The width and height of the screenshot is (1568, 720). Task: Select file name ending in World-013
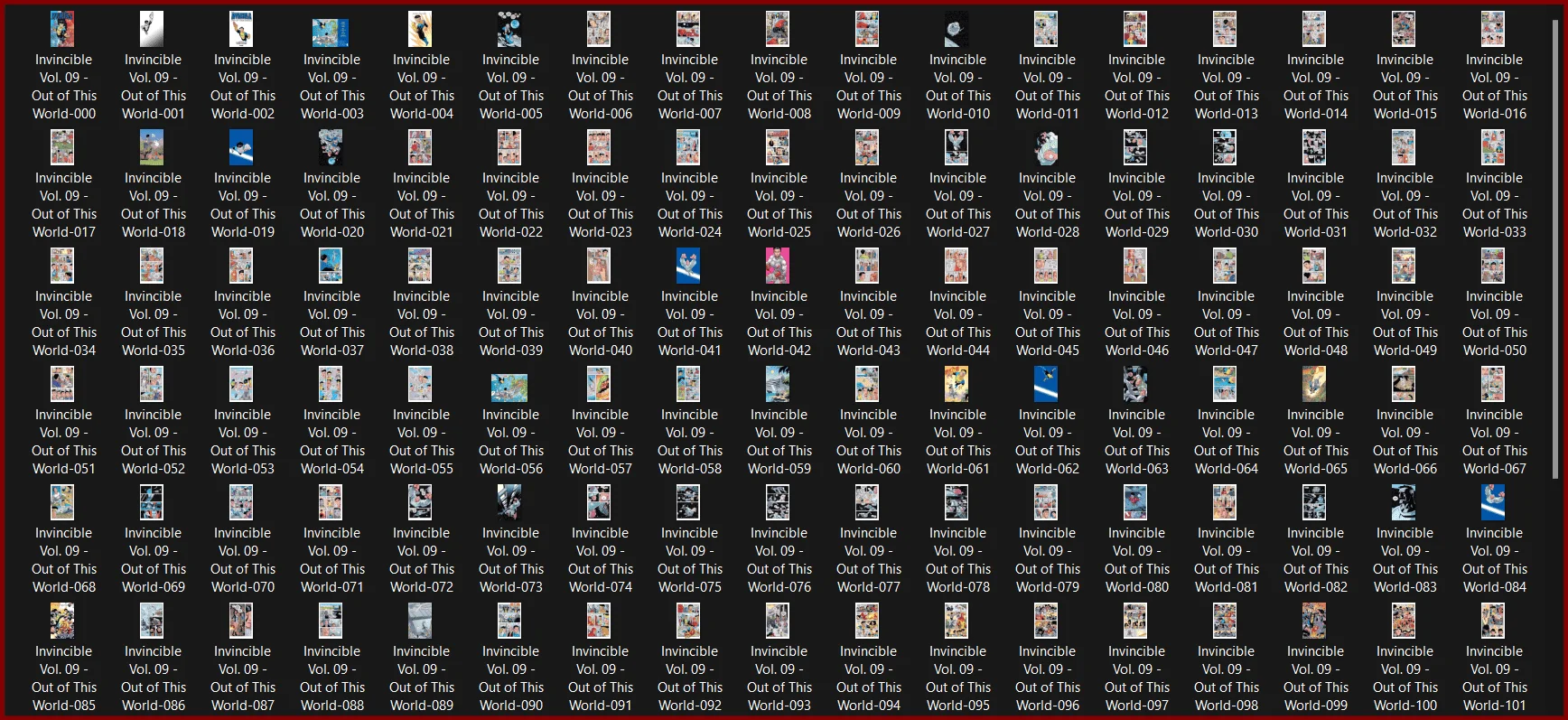(1227, 87)
